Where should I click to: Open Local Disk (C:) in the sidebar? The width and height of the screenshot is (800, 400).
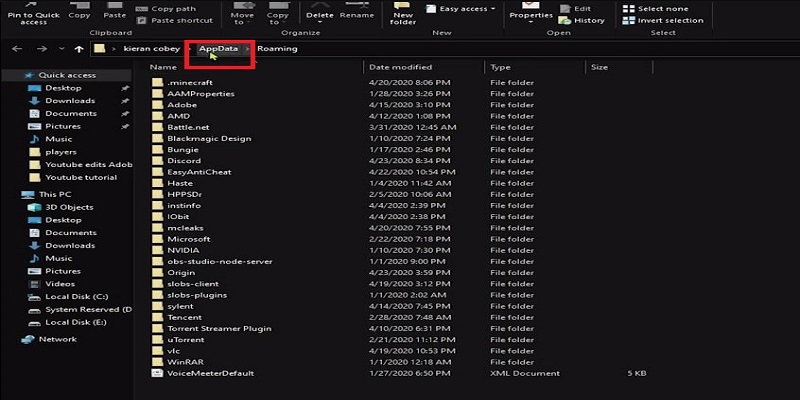point(77,296)
